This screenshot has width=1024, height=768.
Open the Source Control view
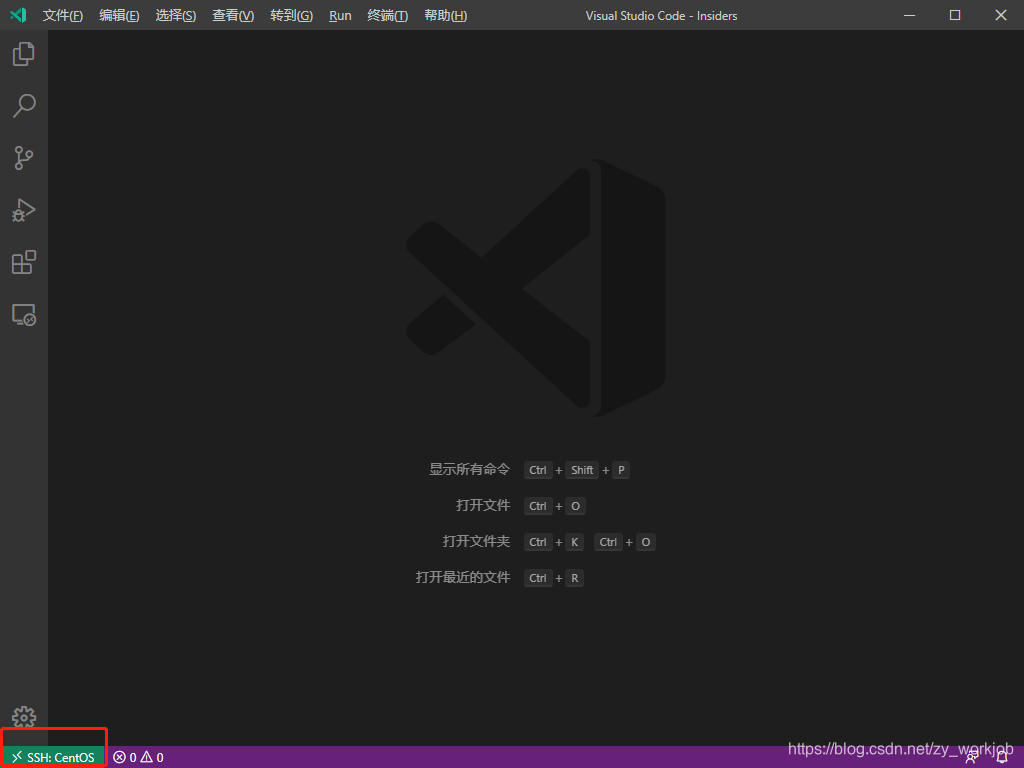pos(24,158)
